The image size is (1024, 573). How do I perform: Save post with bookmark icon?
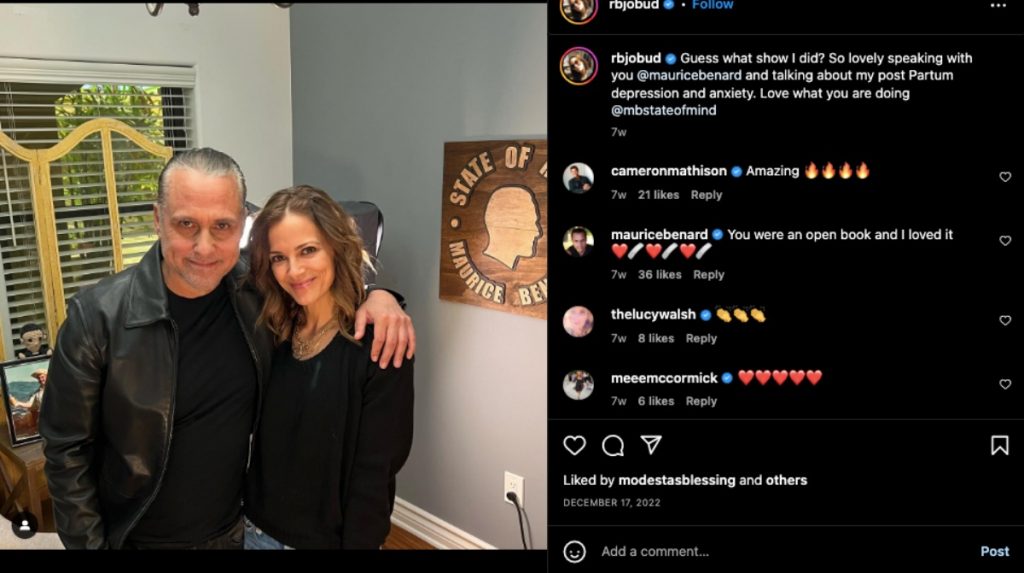[999, 445]
